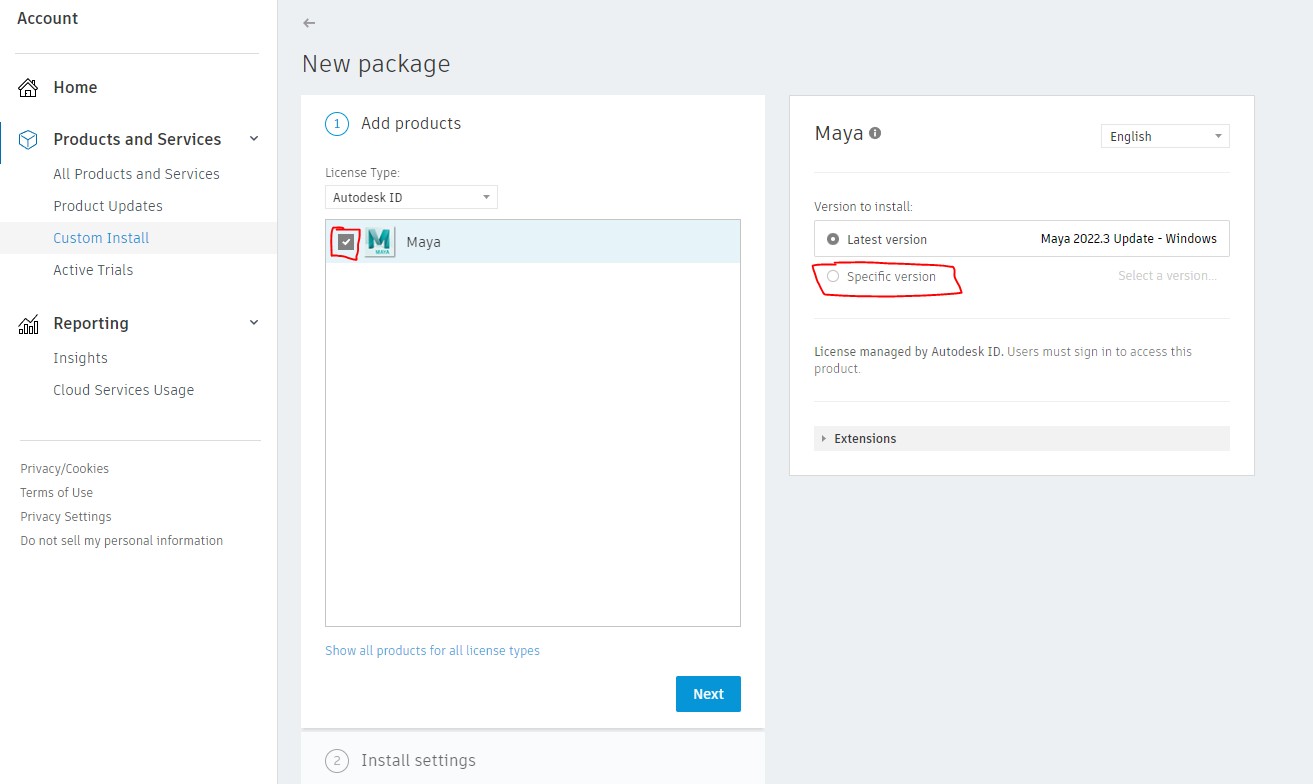Expand the Extensions section
Screen dimensions: 1313x784
(1021, 439)
